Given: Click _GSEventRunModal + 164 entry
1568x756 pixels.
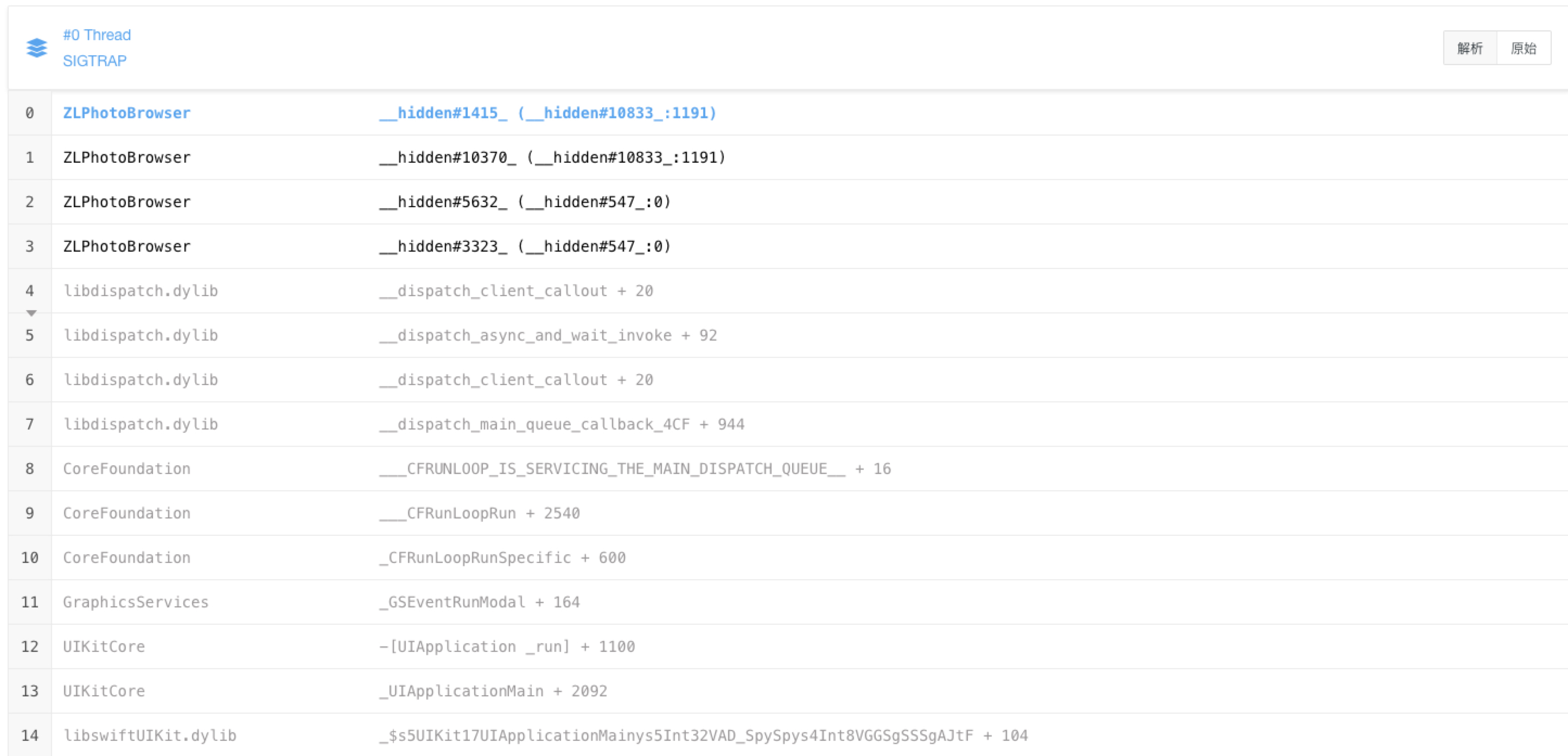Looking at the screenshot, I should [x=479, y=601].
